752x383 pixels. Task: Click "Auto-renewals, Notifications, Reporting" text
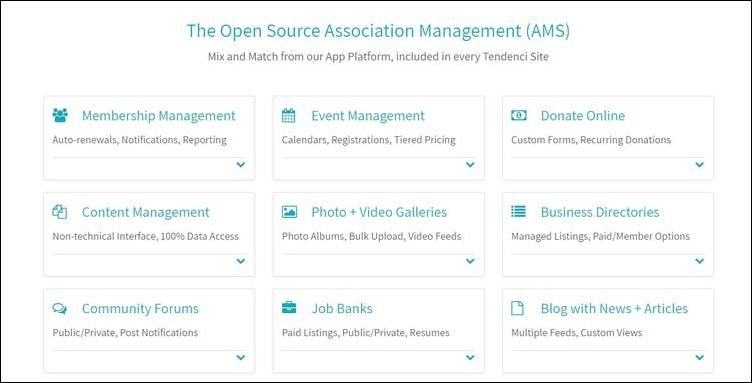click(x=140, y=140)
